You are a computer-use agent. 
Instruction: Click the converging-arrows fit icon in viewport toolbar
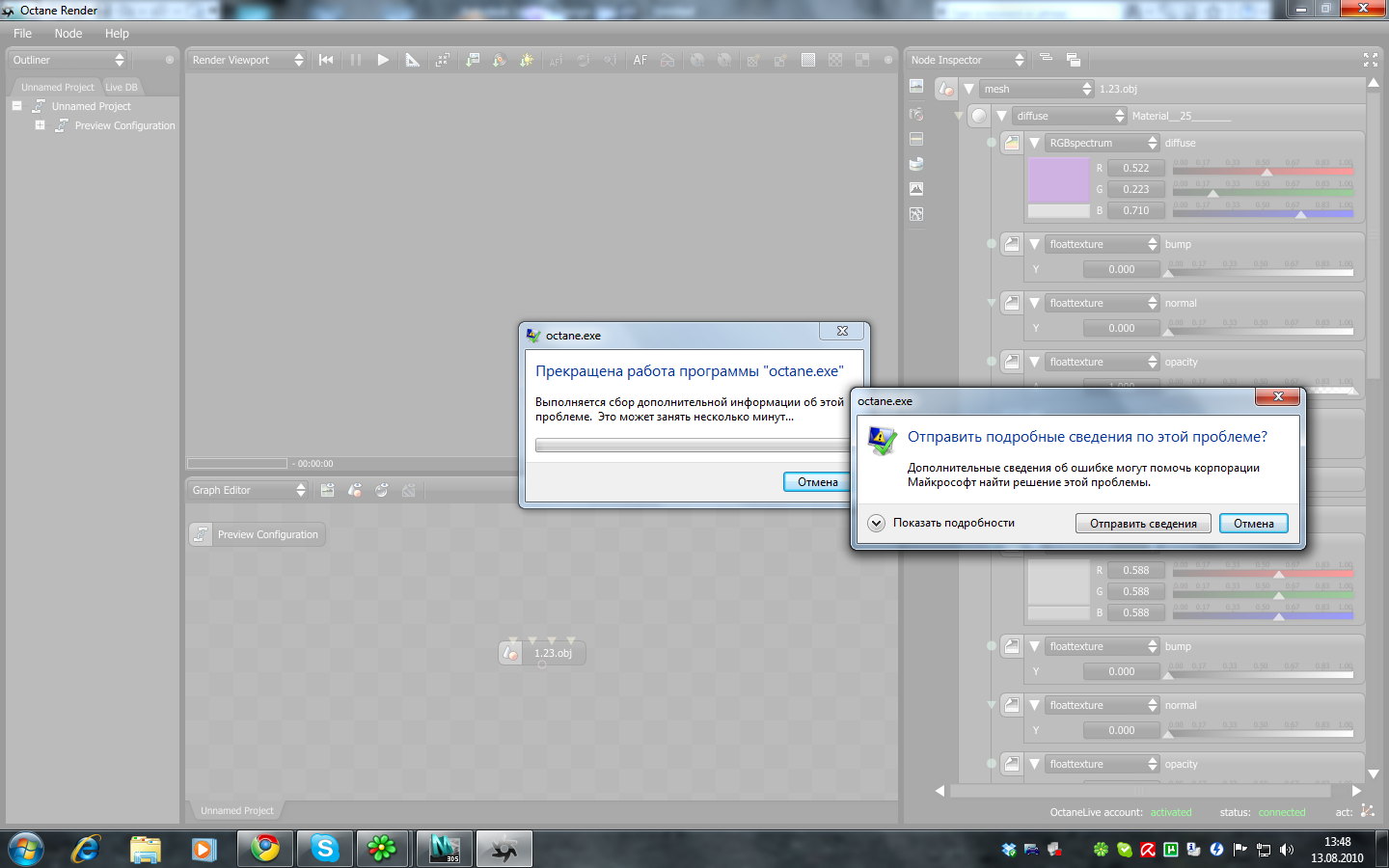pos(442,60)
